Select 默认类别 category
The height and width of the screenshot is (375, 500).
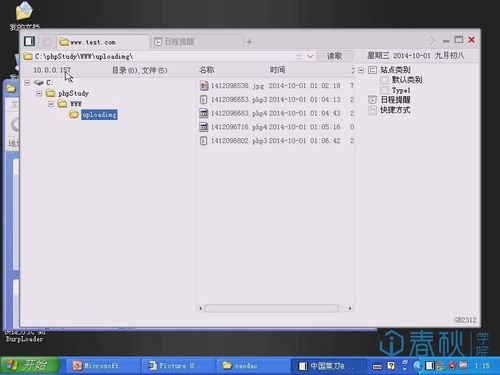point(407,80)
